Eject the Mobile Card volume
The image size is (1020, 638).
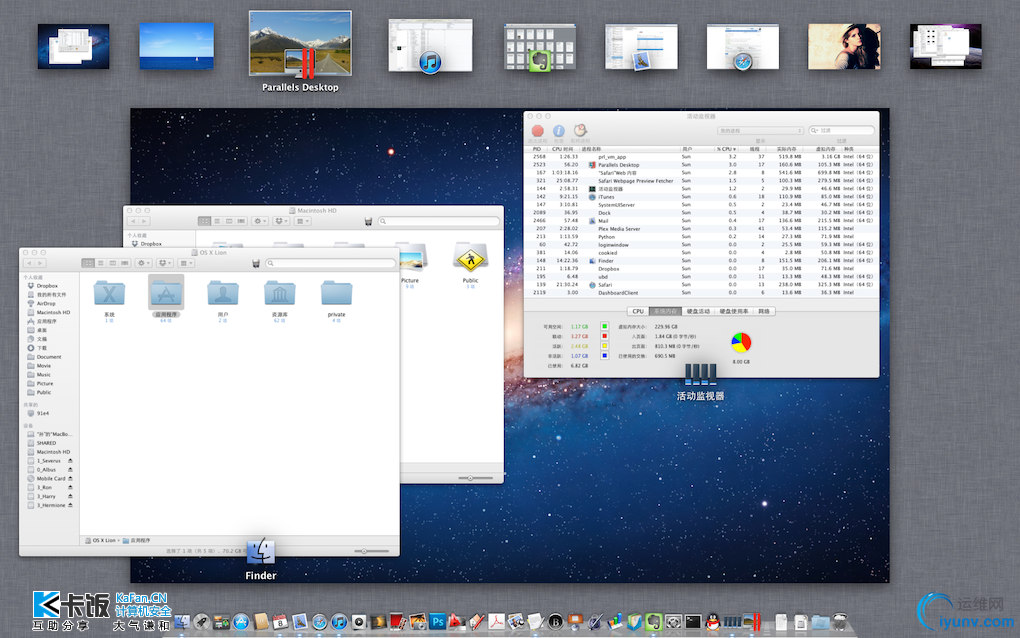70,479
